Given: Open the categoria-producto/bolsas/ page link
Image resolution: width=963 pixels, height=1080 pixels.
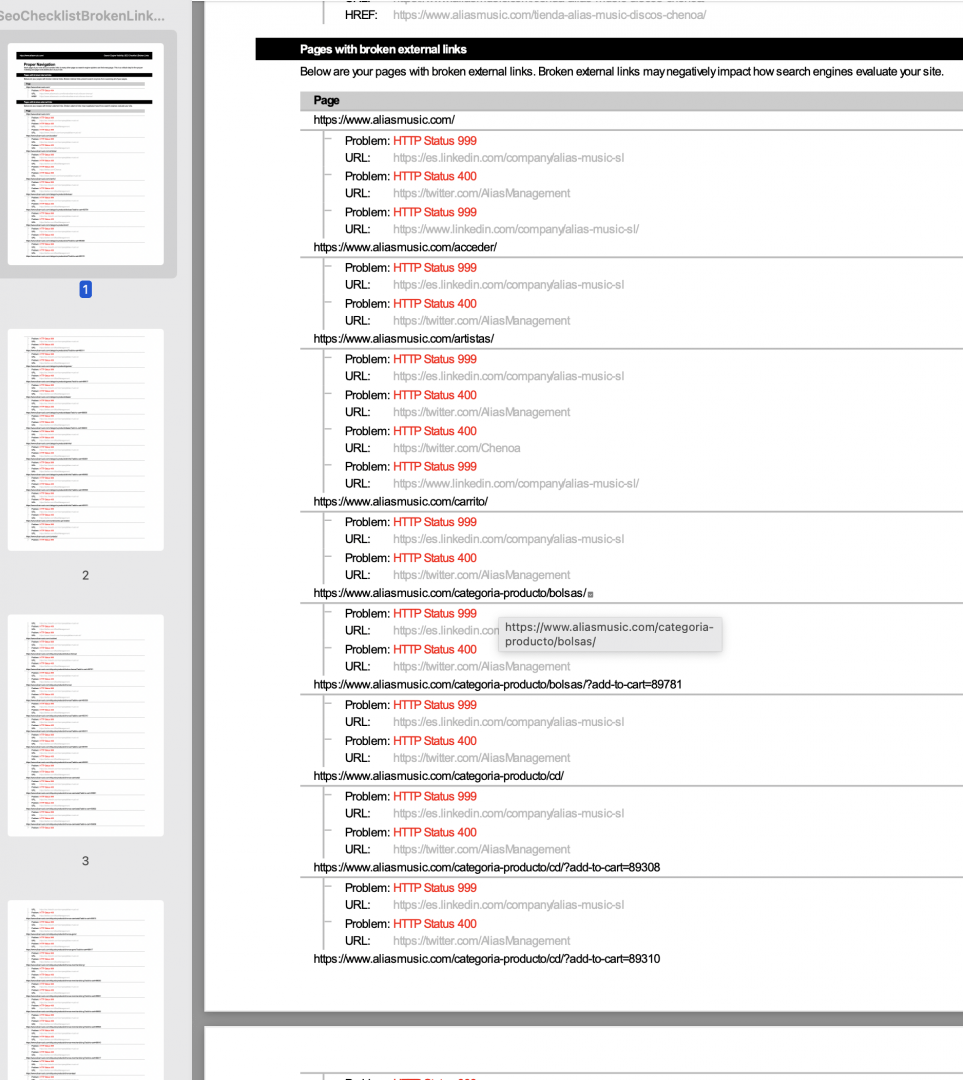Looking at the screenshot, I should (x=450, y=593).
